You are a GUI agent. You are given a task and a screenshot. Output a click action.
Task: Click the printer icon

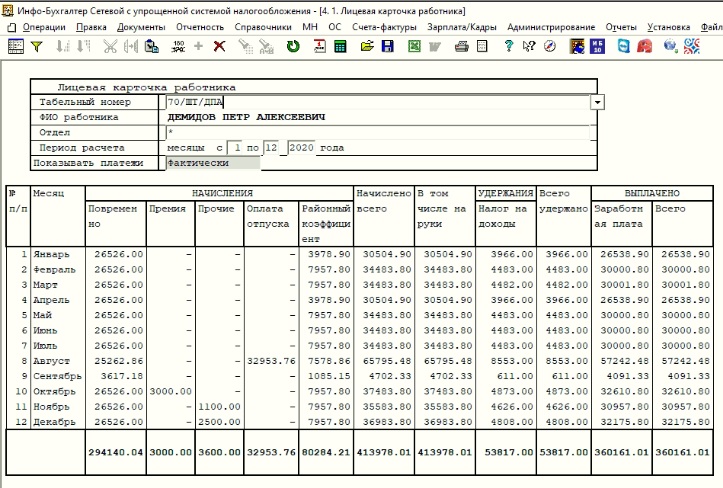pyautogui.click(x=462, y=46)
